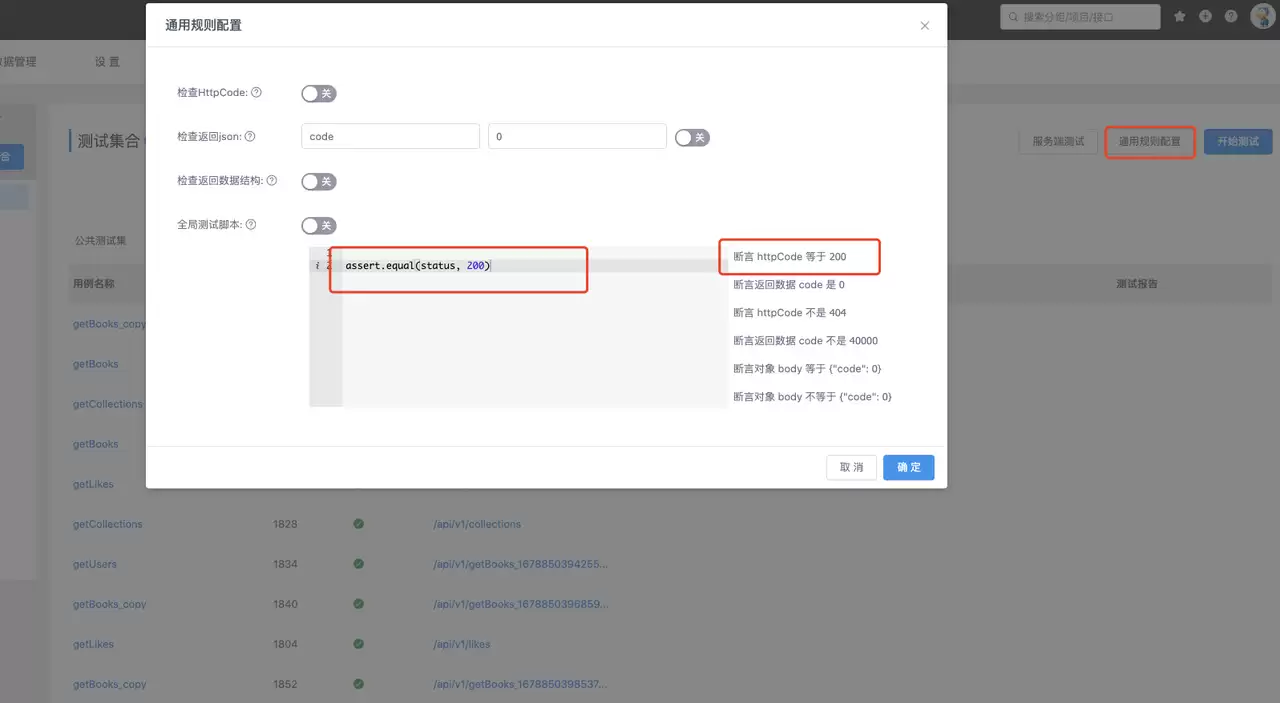Viewport: 1280px width, 703px height.
Task: Open the 设置 tab in background page
Action: coord(107,62)
